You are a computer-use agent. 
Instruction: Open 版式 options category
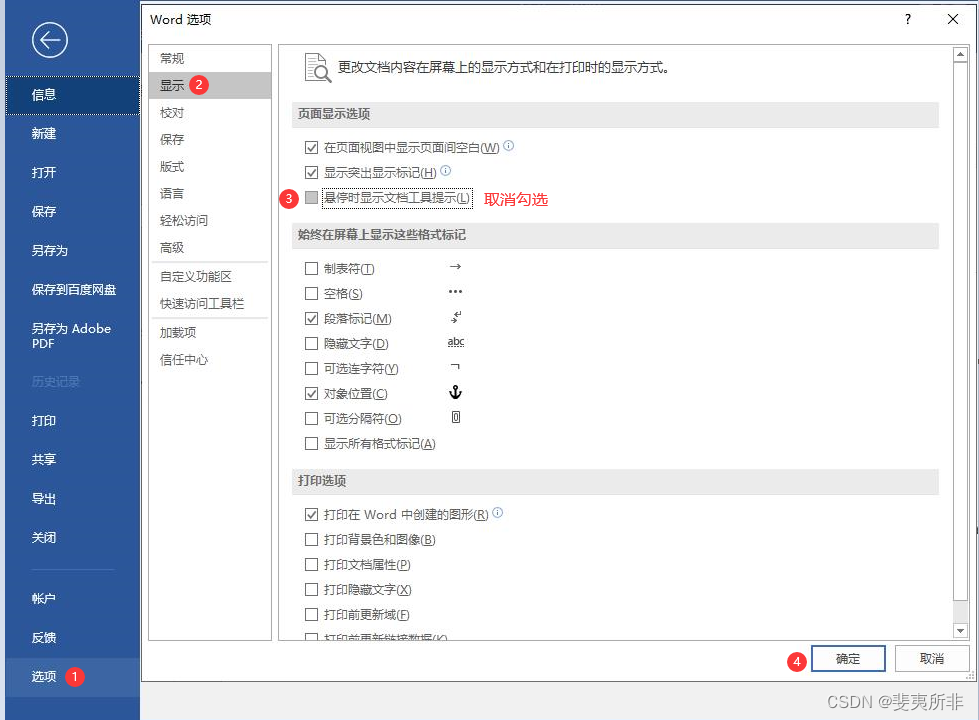210,167
